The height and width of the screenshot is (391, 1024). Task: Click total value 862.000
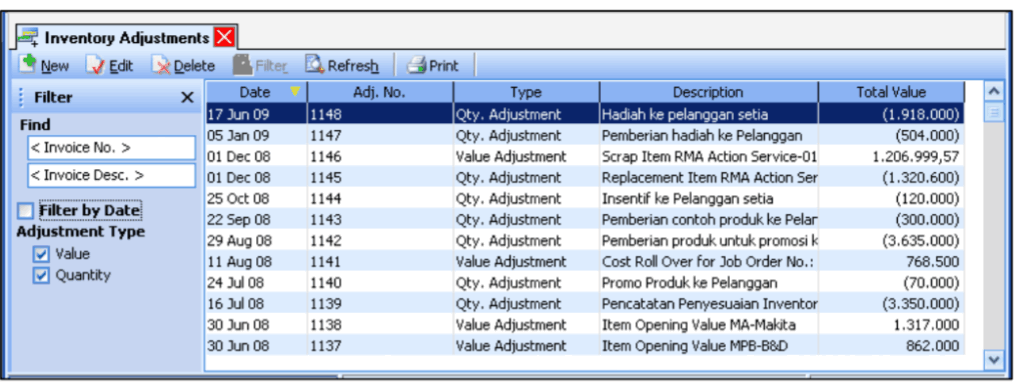coord(933,346)
